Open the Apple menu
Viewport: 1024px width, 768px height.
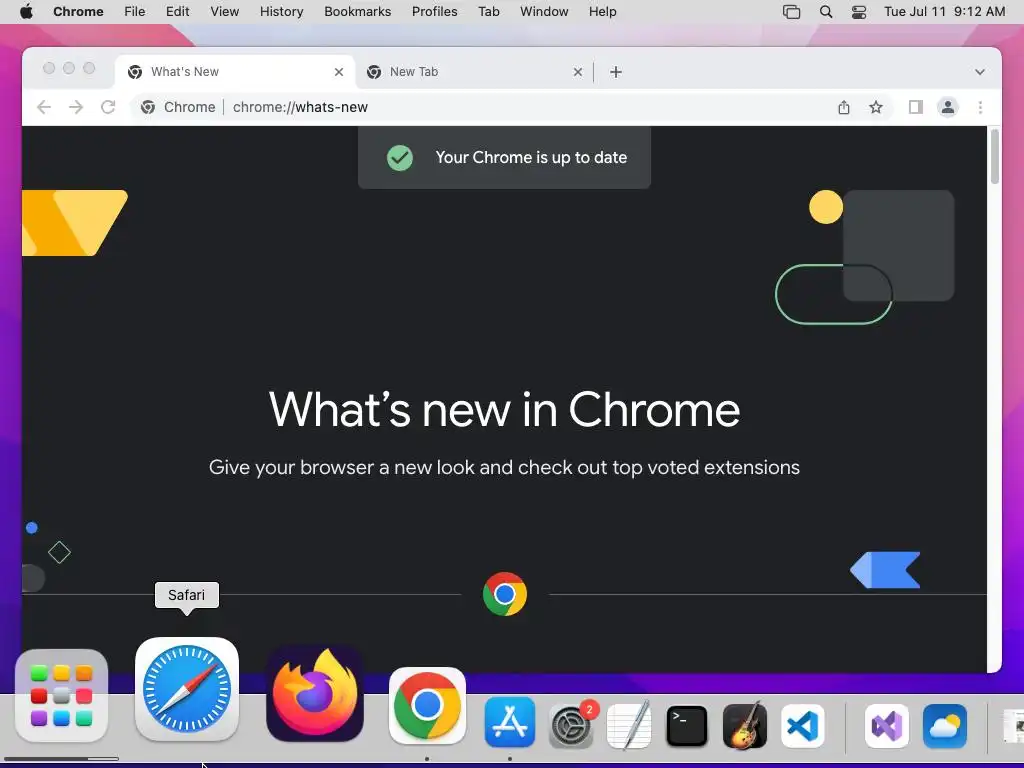(x=26, y=12)
